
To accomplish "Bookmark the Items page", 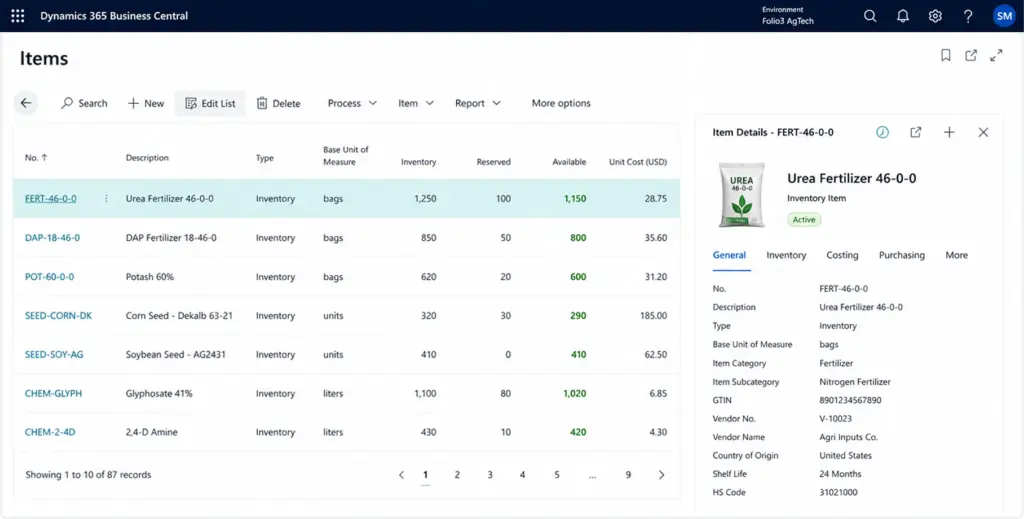I will pyautogui.click(x=946, y=55).
